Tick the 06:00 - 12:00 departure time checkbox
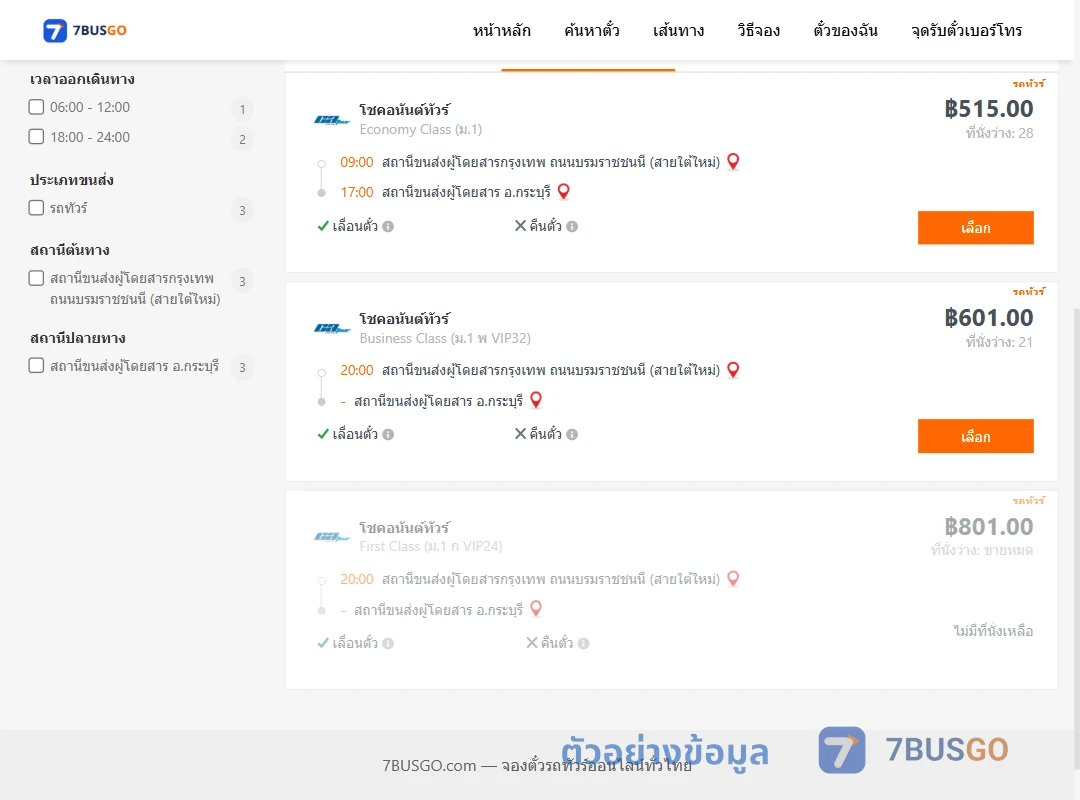The height and width of the screenshot is (800, 1080). [x=37, y=107]
